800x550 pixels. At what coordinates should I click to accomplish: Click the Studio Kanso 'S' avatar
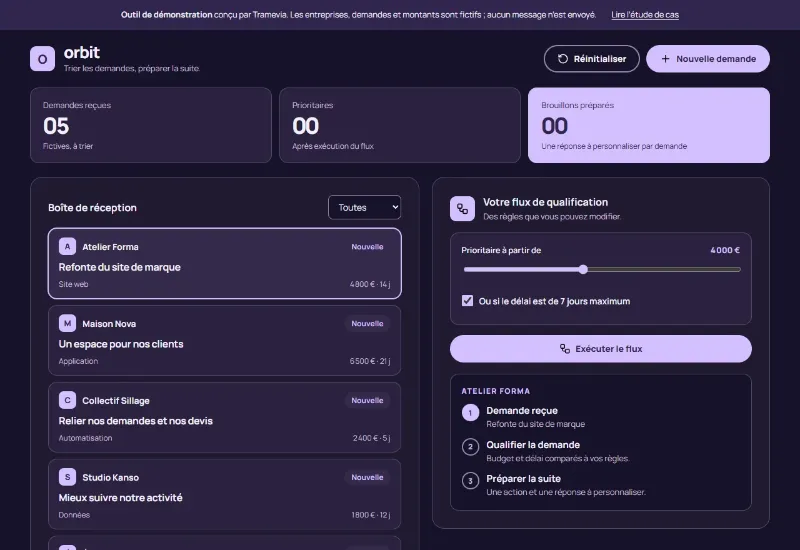[x=67, y=477]
